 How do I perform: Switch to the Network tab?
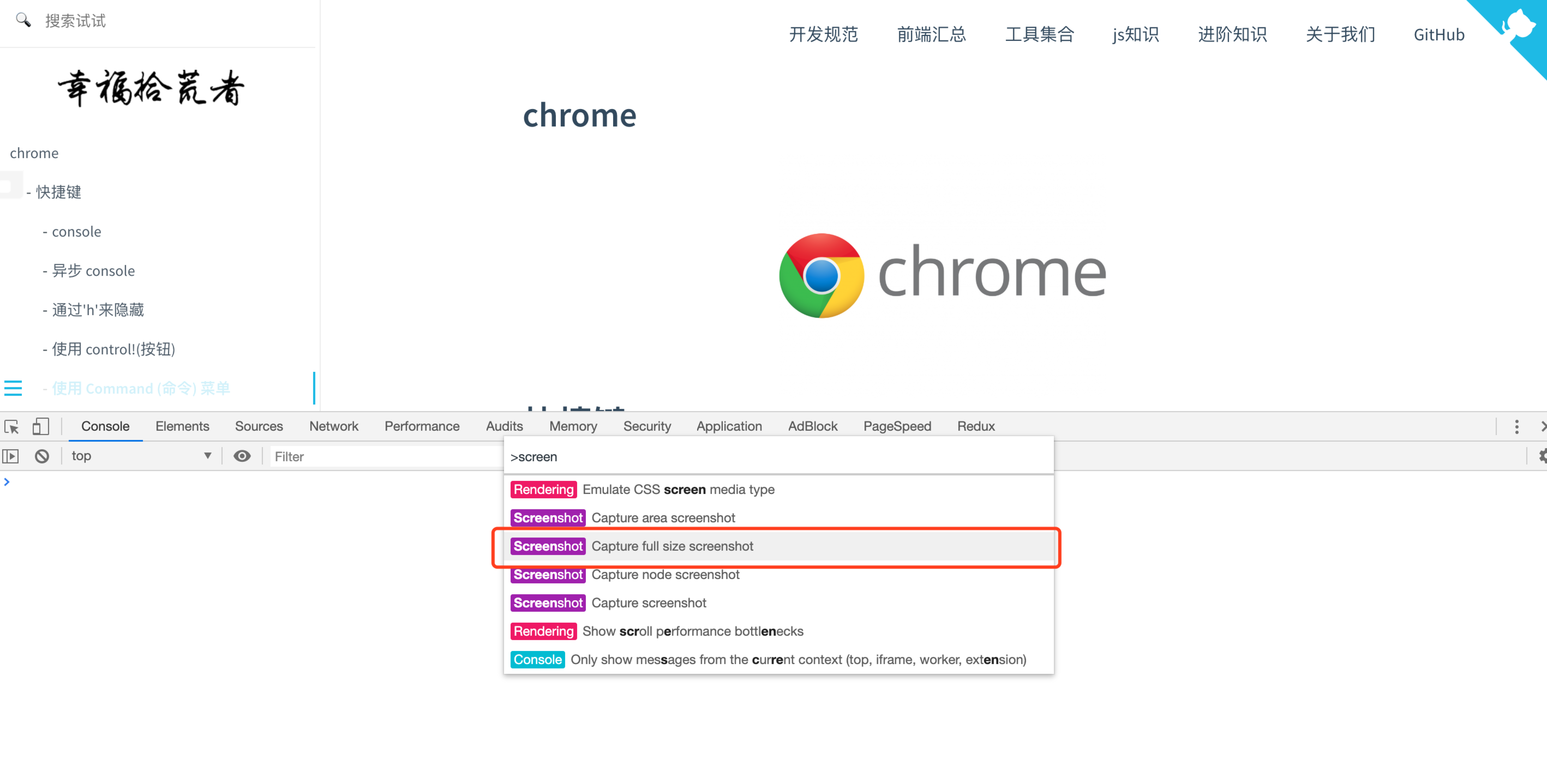[x=333, y=426]
